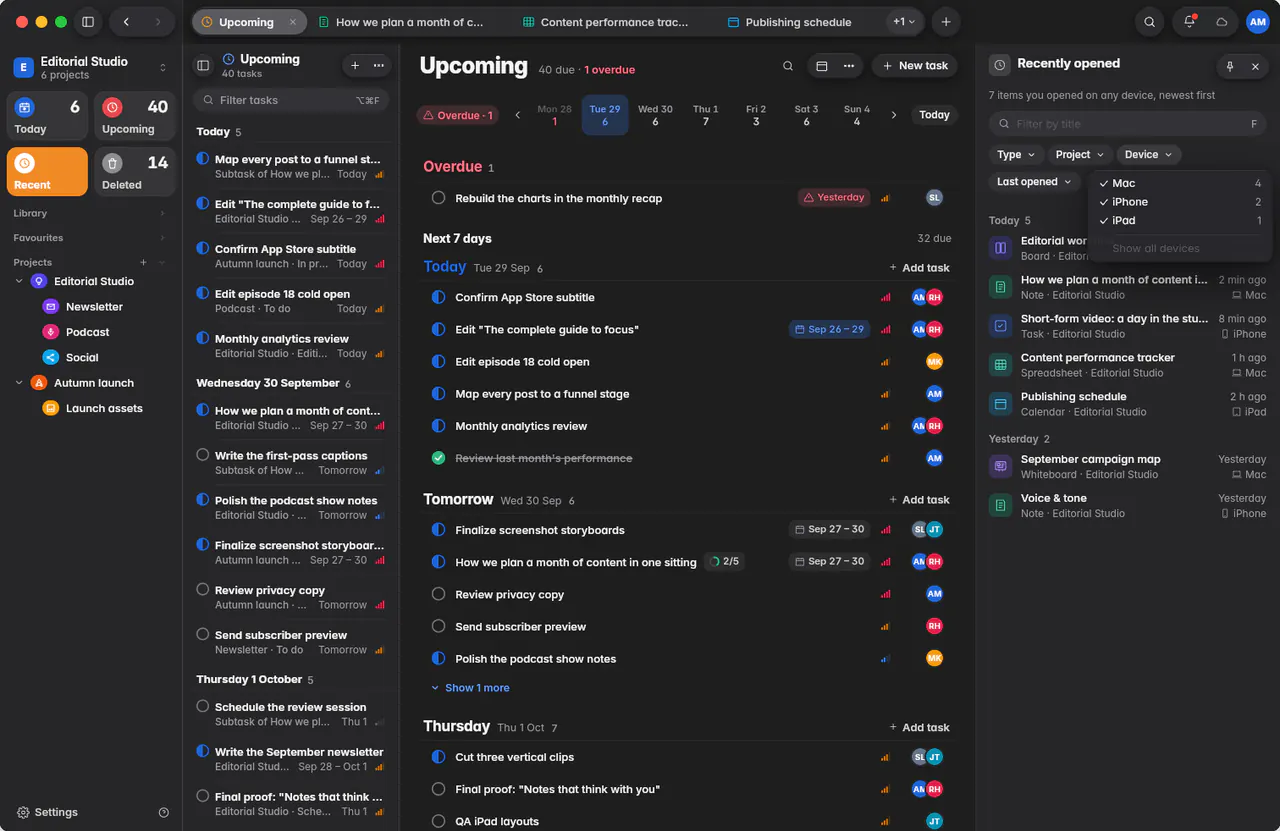This screenshot has height=831, width=1280.
Task: Open the notifications bell
Action: (x=1189, y=22)
